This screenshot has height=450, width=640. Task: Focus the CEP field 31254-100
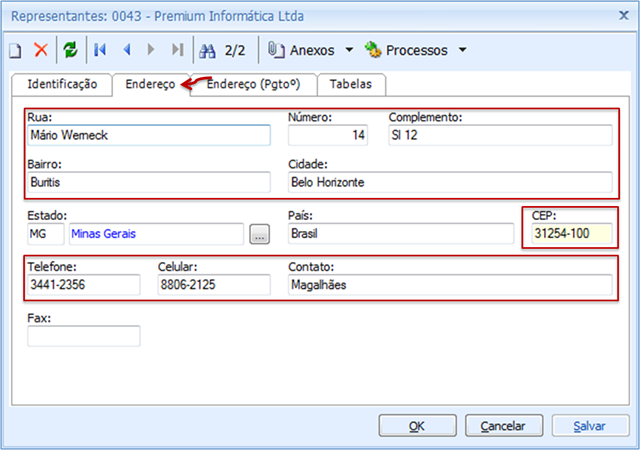(x=572, y=234)
